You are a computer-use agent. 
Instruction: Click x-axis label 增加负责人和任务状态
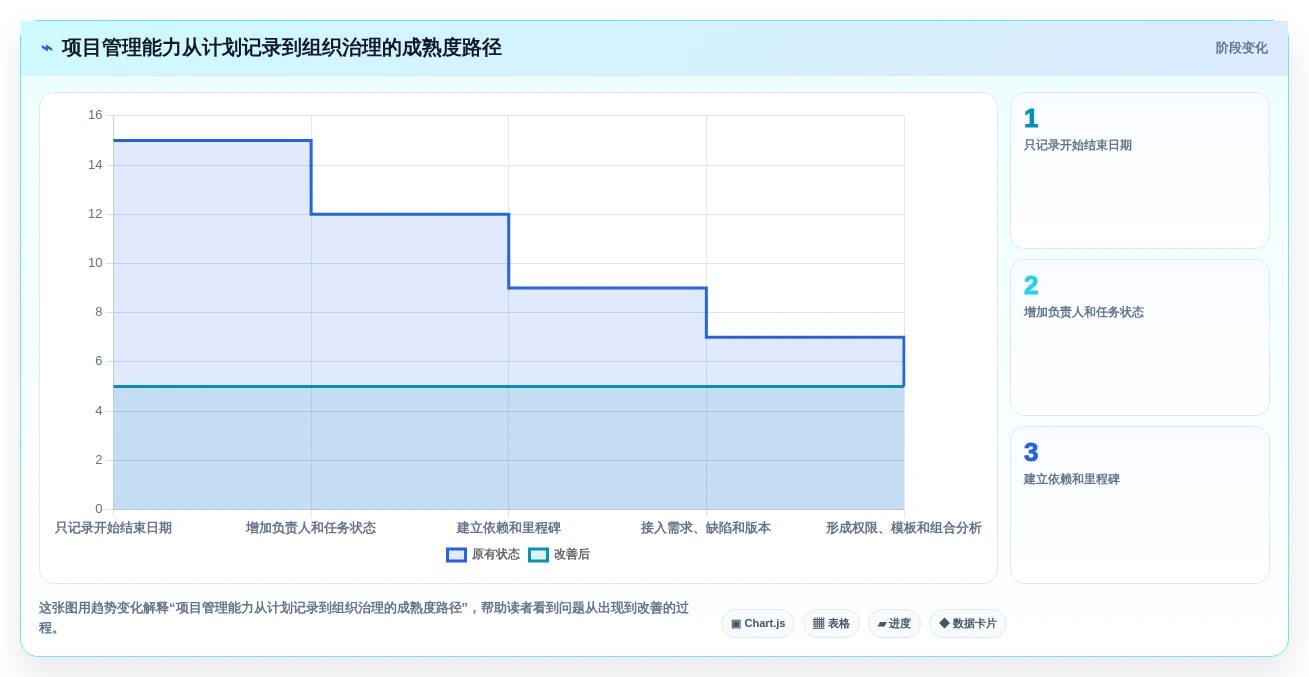[311, 528]
